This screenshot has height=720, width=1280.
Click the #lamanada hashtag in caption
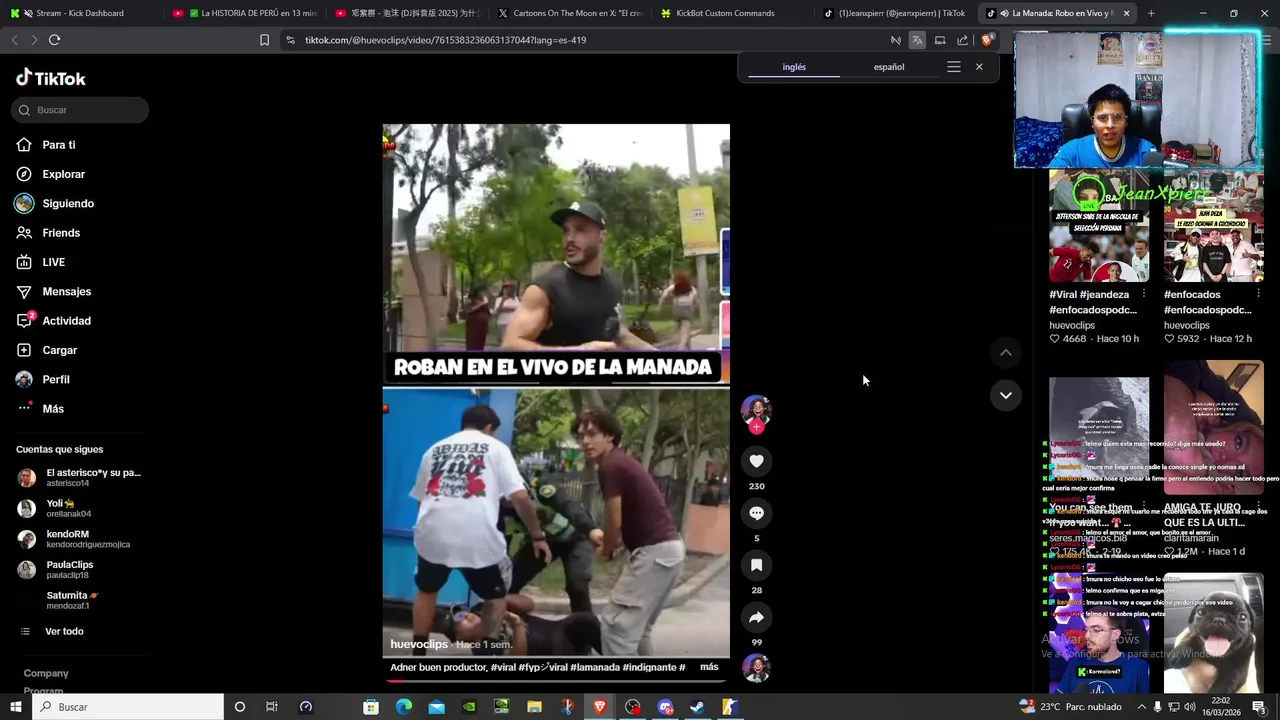click(595, 667)
